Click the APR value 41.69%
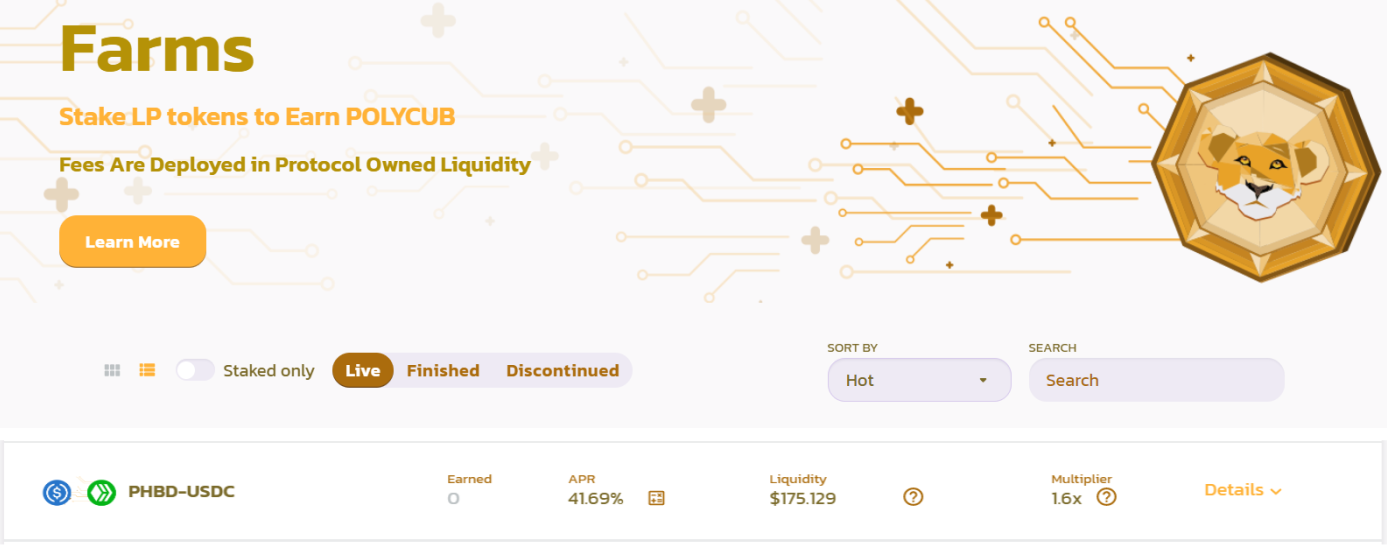This screenshot has height=546, width=1387. click(596, 498)
